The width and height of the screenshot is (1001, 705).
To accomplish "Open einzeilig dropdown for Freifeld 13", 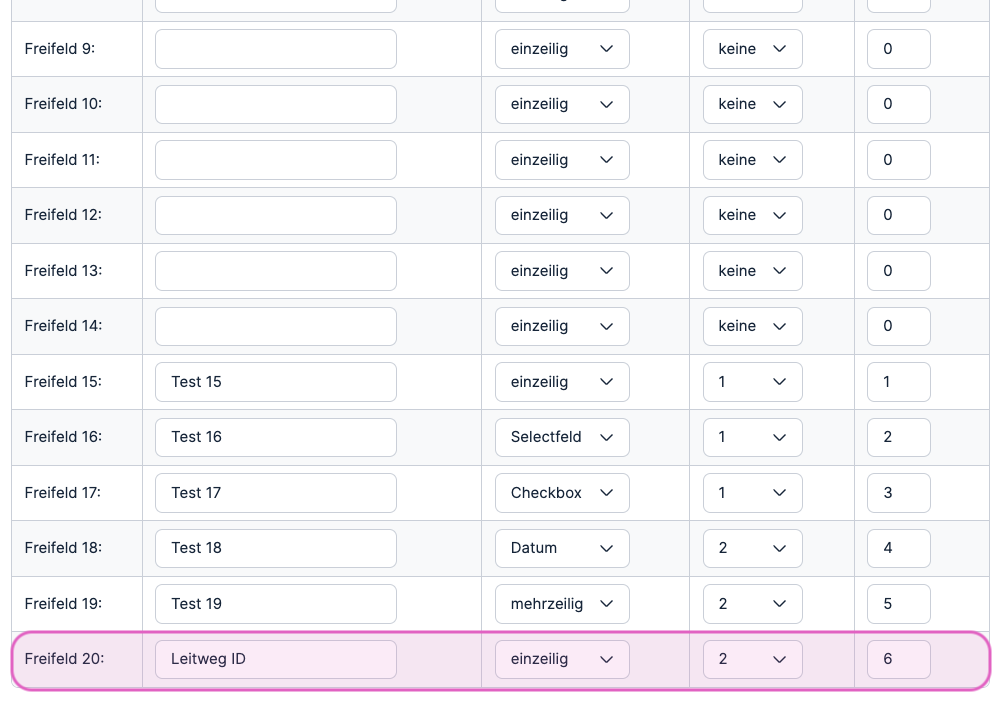I will pyautogui.click(x=562, y=271).
